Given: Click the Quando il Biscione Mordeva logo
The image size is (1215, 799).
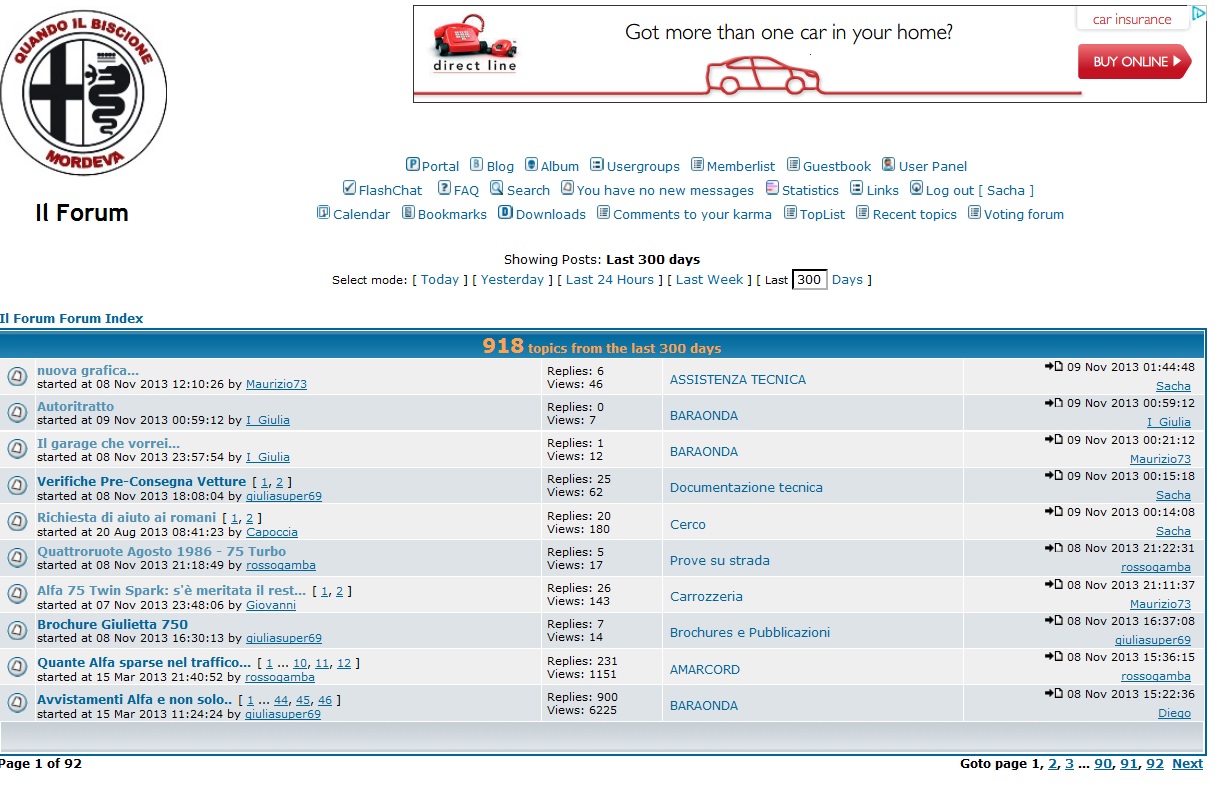Looking at the screenshot, I should tap(84, 93).
